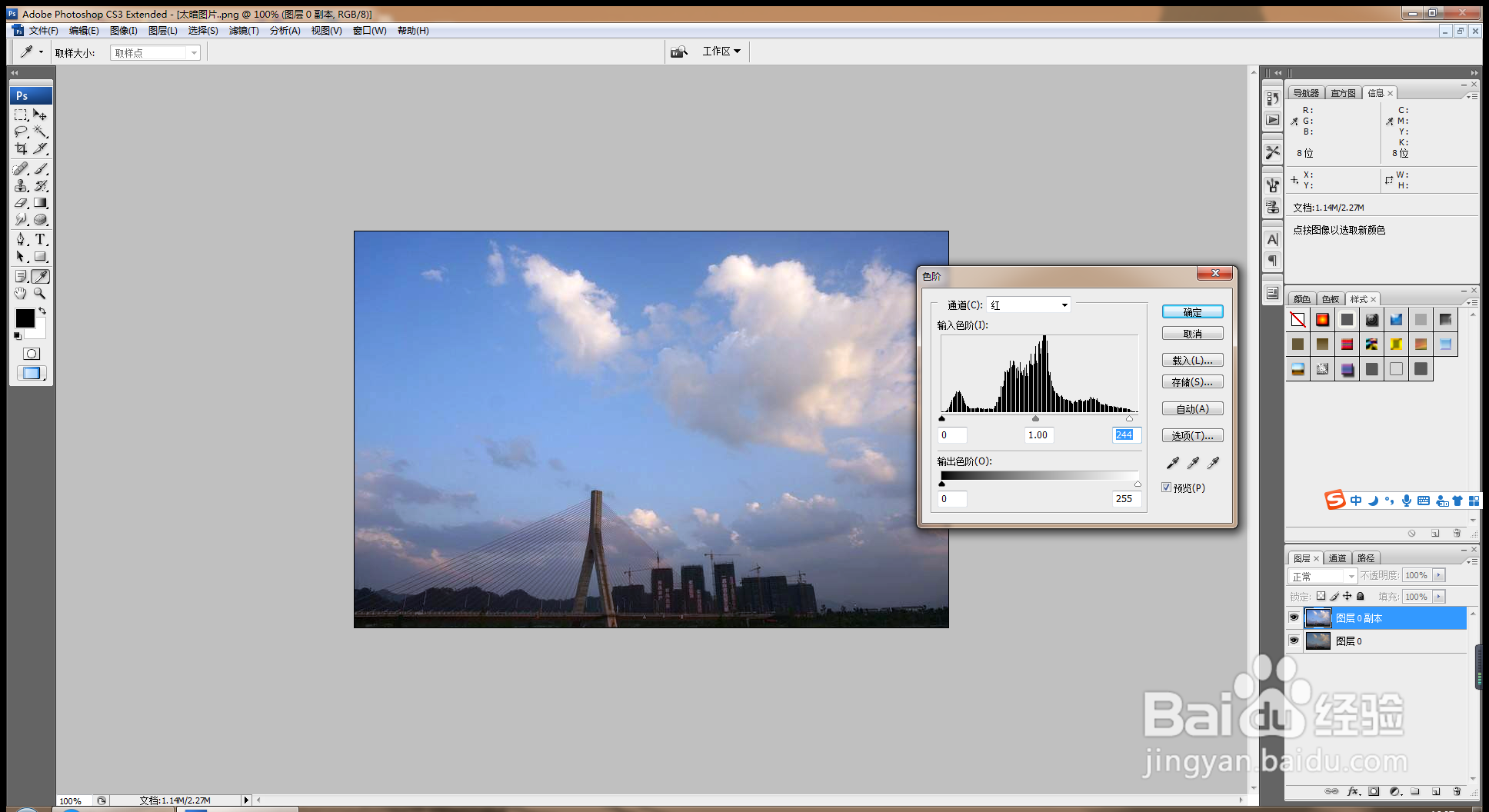Open the 滤镜(T) menu
Screen dimensions: 1489x812
[244, 31]
